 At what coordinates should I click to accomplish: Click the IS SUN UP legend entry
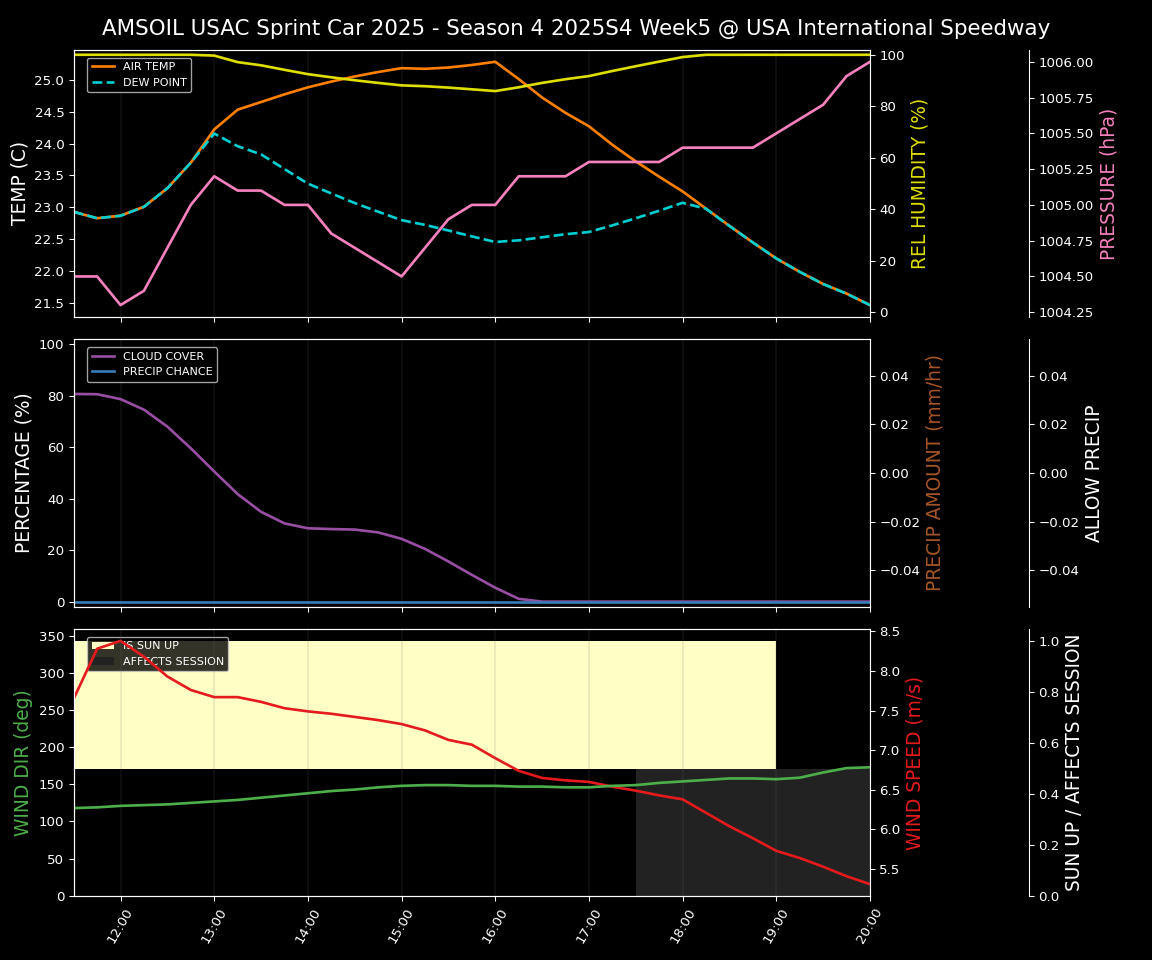150,646
